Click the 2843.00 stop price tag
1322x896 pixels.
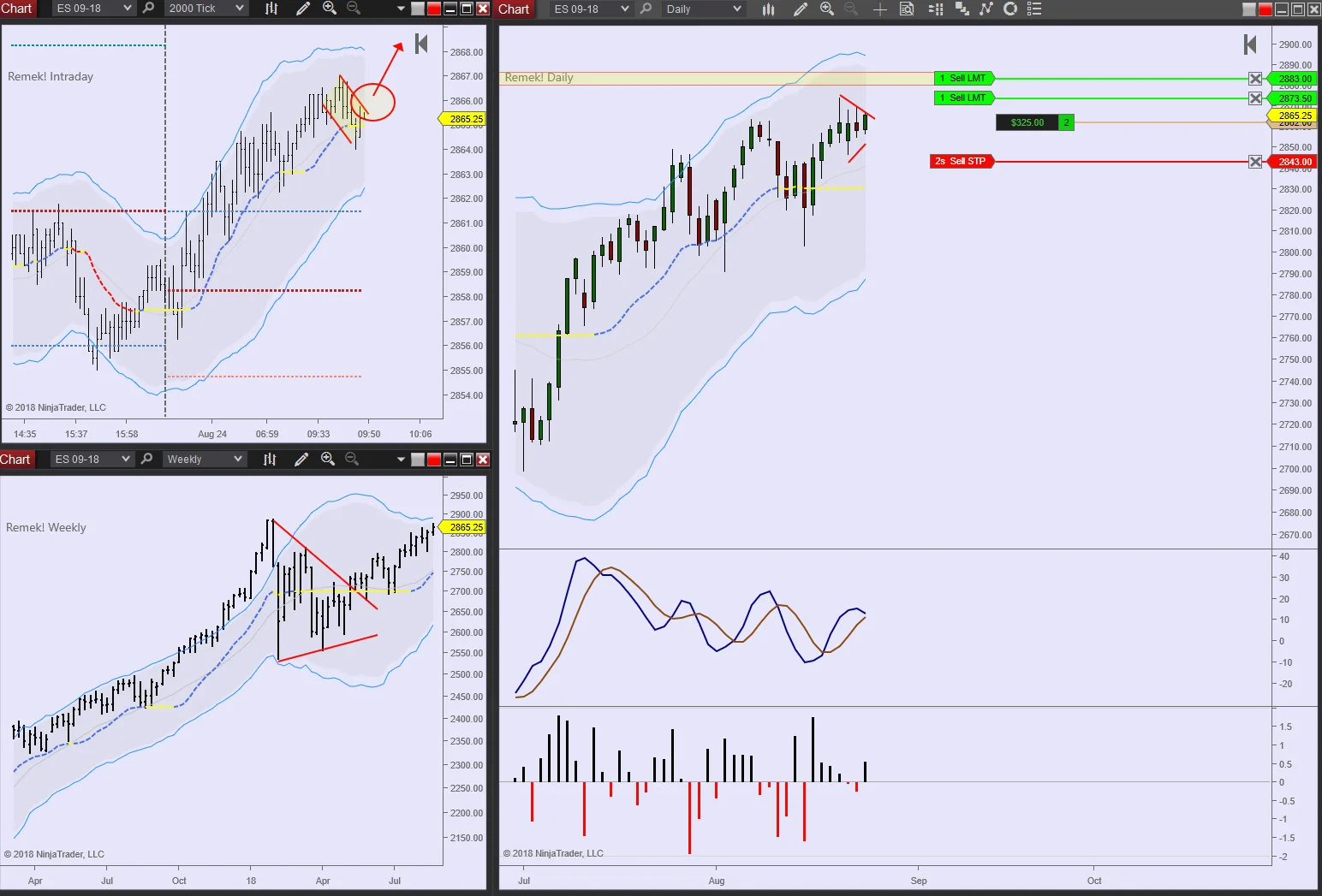1293,162
